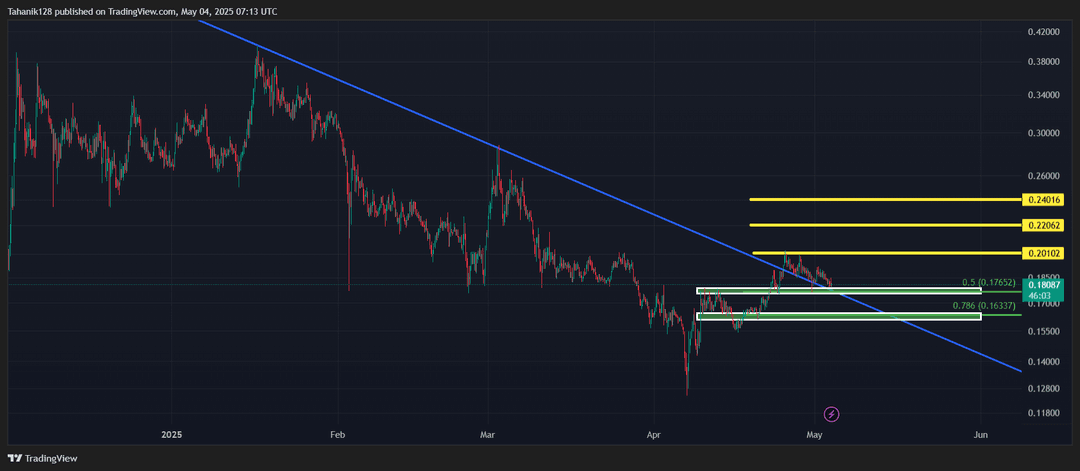1080x471 pixels.
Task: Select the 0.20102 yellow price label
Action: click(x=1045, y=253)
